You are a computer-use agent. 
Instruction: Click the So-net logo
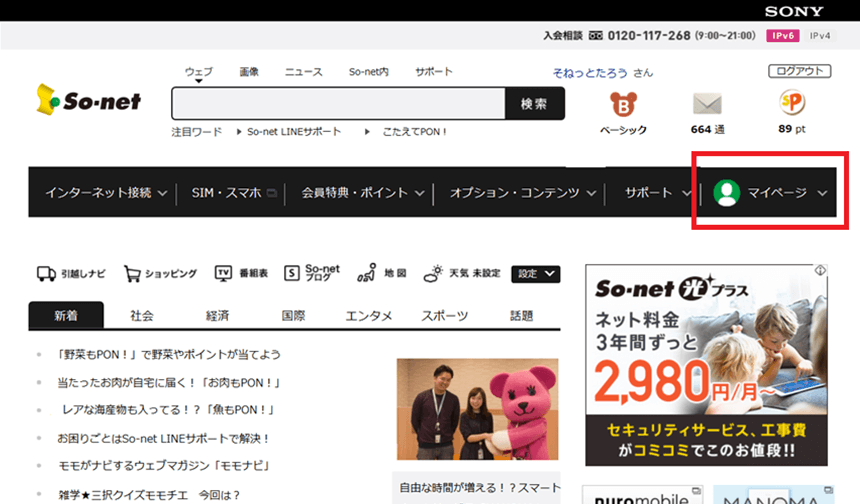point(88,100)
